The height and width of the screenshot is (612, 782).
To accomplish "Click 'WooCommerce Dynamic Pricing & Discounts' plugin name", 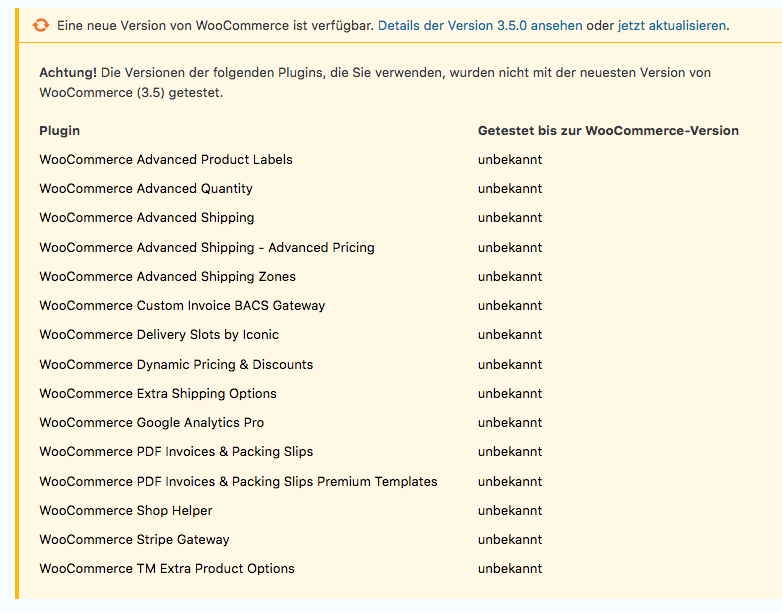I will pos(176,364).
